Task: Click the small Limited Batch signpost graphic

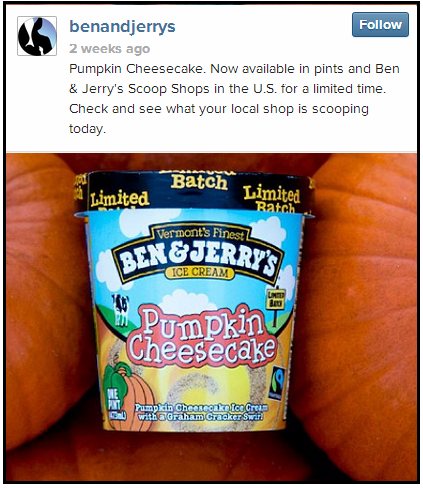Action: point(276,306)
